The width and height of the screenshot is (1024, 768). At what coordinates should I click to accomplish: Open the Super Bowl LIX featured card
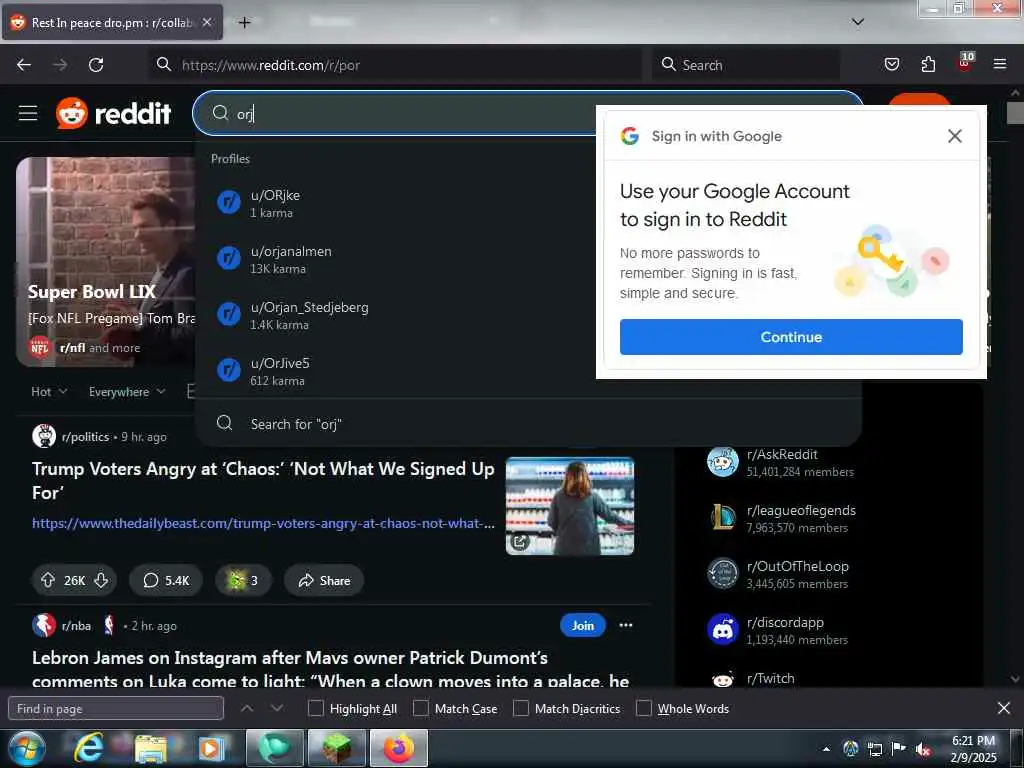point(104,261)
